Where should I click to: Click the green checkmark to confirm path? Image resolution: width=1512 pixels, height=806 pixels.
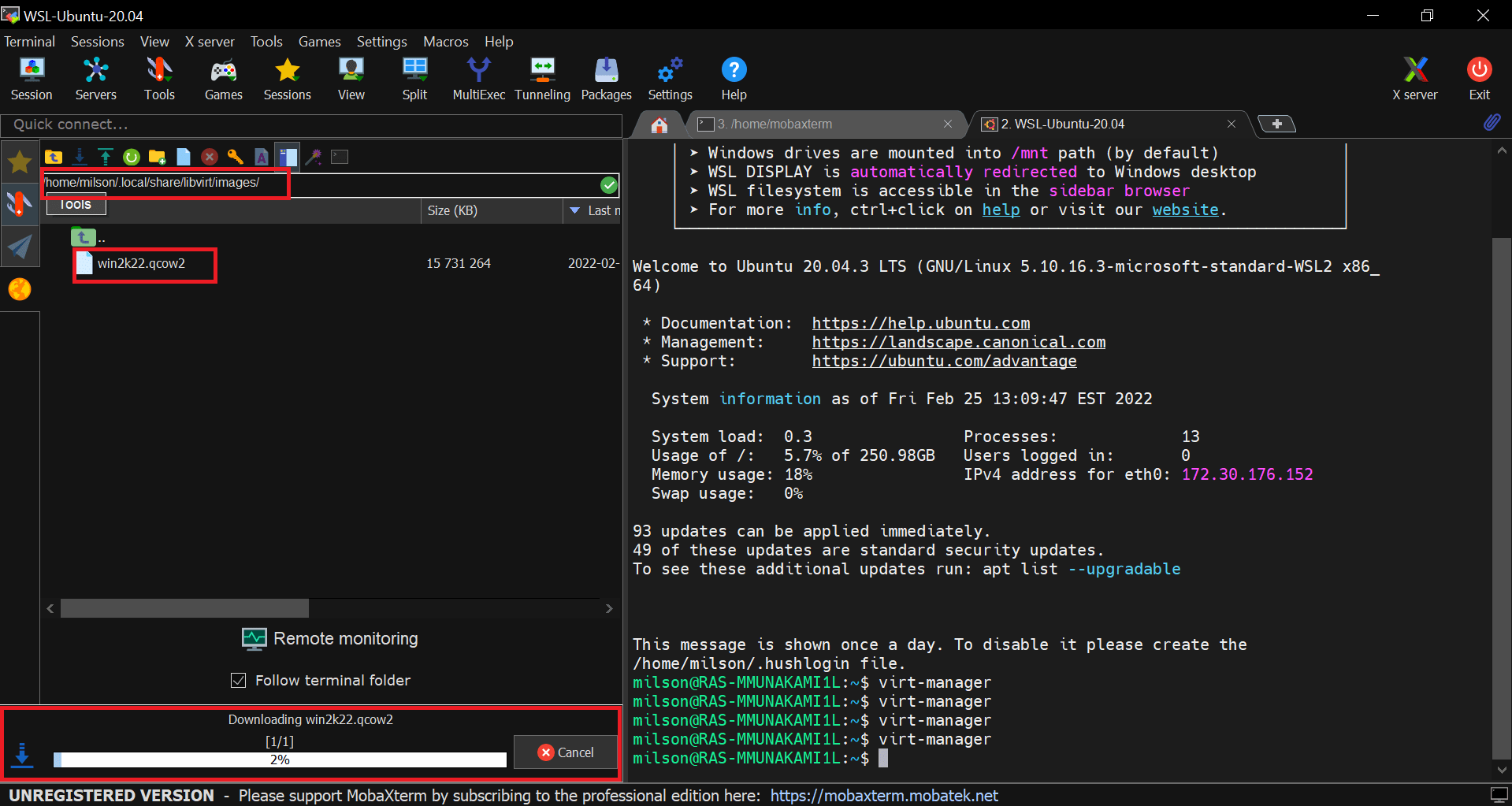click(608, 185)
